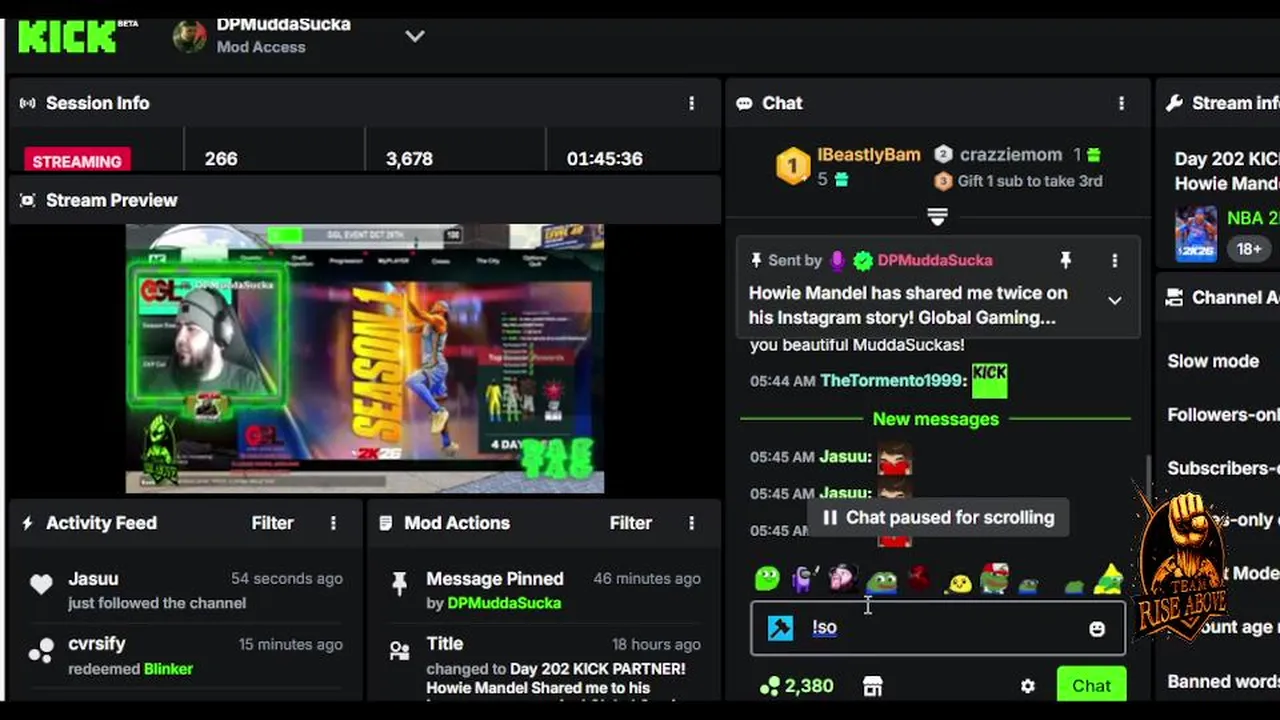This screenshot has width=1280, height=720.
Task: Open the Mod Actions Filter
Action: (631, 523)
